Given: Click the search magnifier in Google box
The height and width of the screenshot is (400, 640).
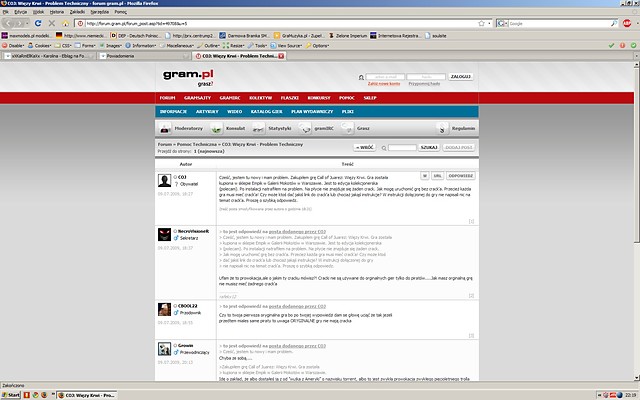Looking at the screenshot, I should 613,24.
